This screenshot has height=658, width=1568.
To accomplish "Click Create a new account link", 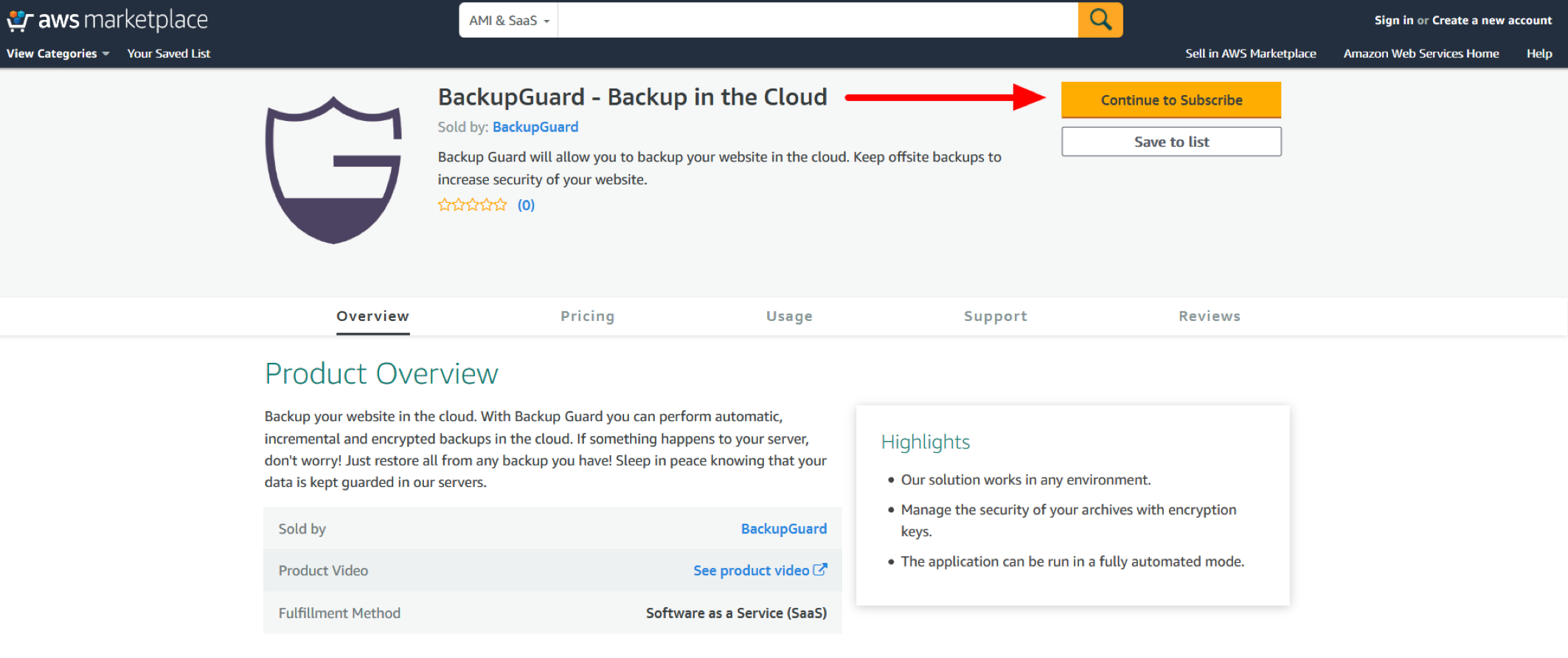I will [x=1492, y=21].
